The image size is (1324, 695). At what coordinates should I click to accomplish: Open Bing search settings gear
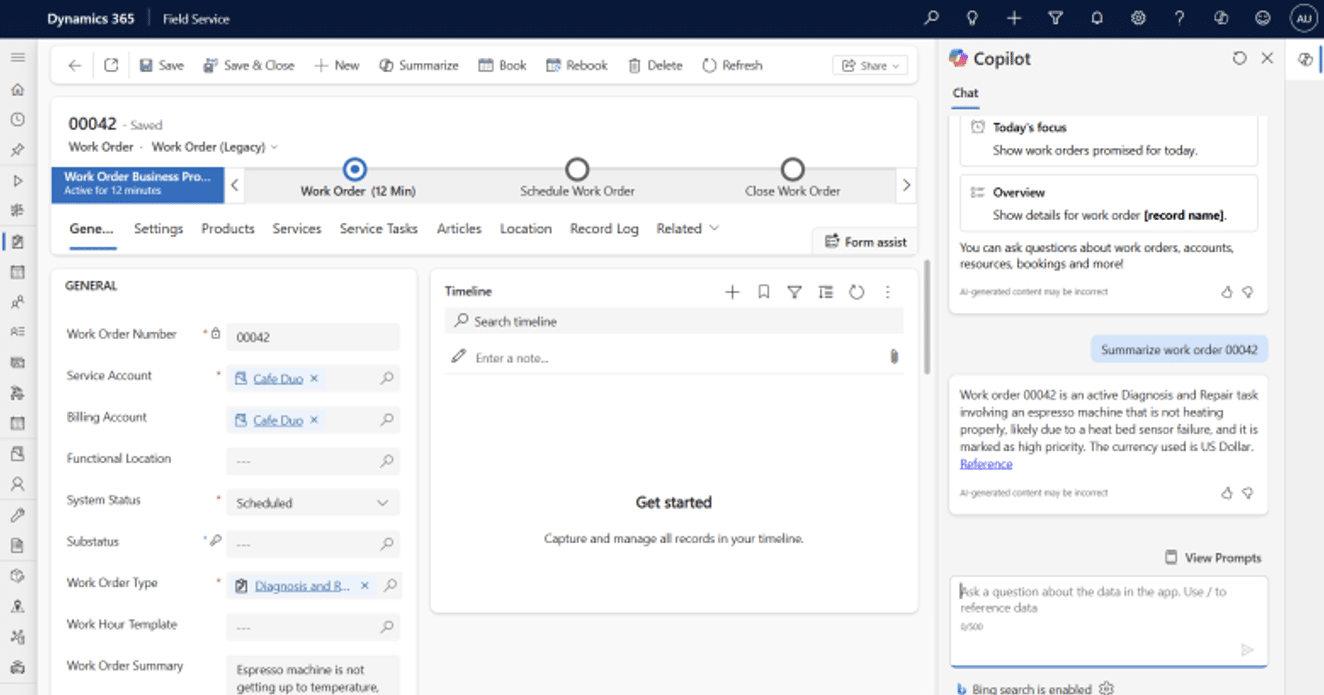[1106, 688]
